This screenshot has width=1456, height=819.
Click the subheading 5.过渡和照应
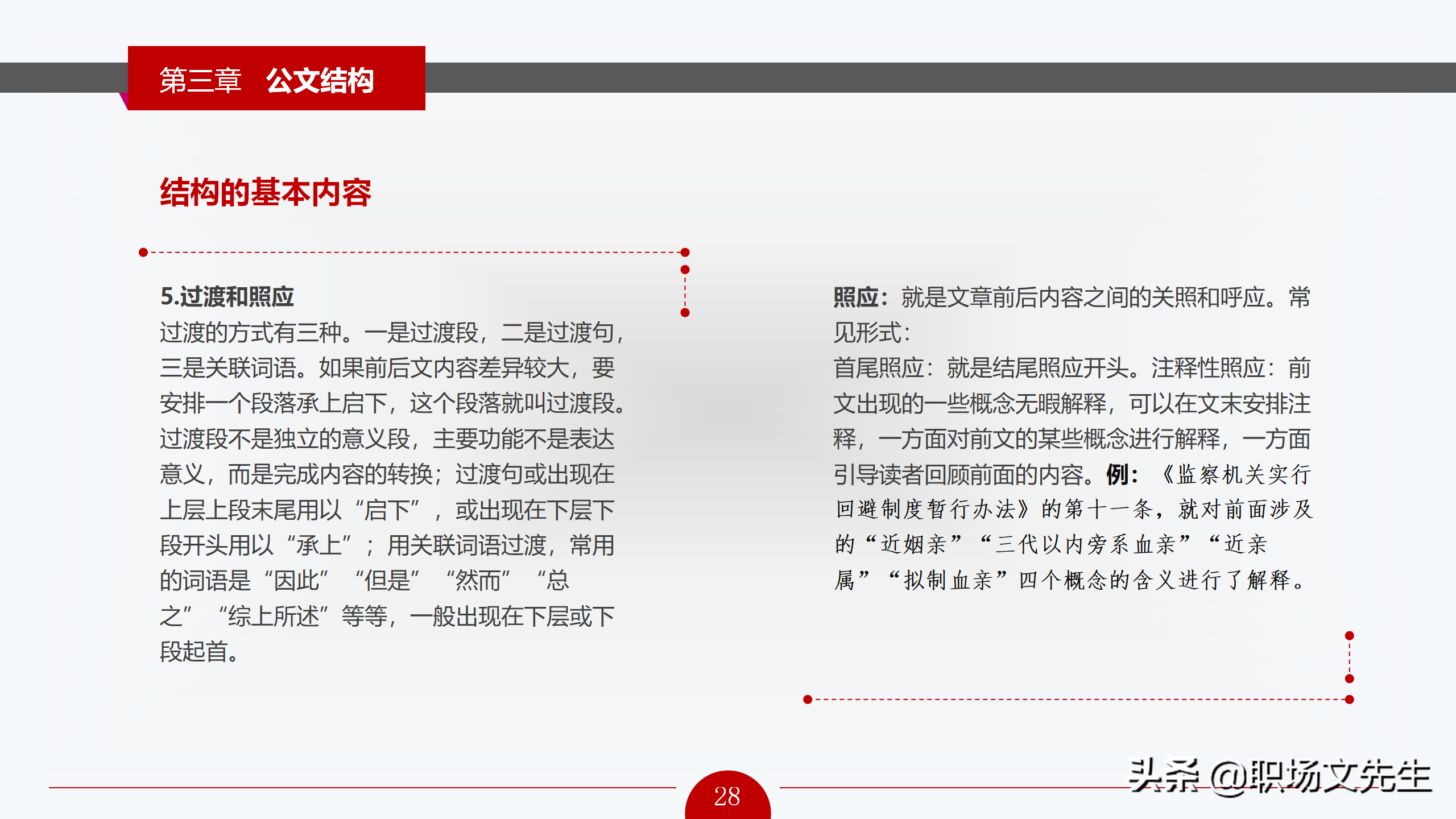(227, 296)
